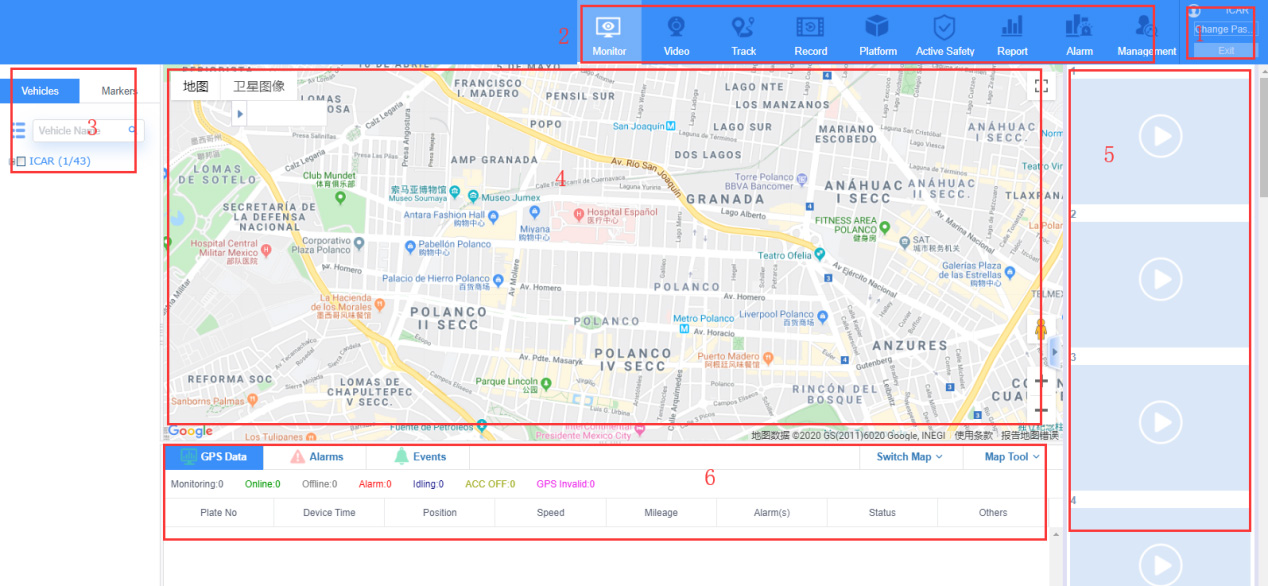The width and height of the screenshot is (1268, 586).
Task: Open the Record module
Action: coord(810,36)
